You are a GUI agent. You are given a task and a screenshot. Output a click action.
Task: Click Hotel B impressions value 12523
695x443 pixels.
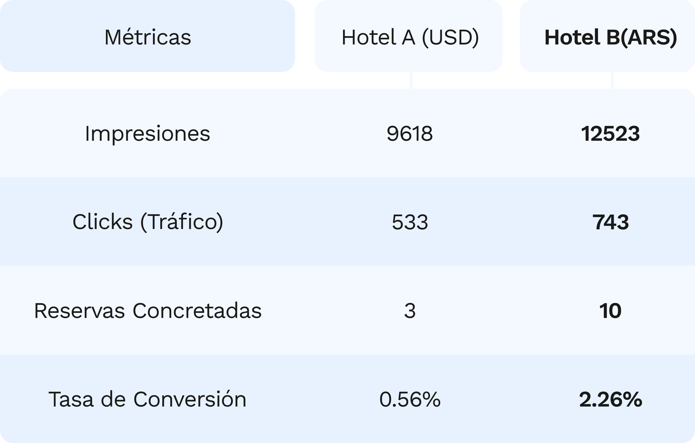pos(610,133)
